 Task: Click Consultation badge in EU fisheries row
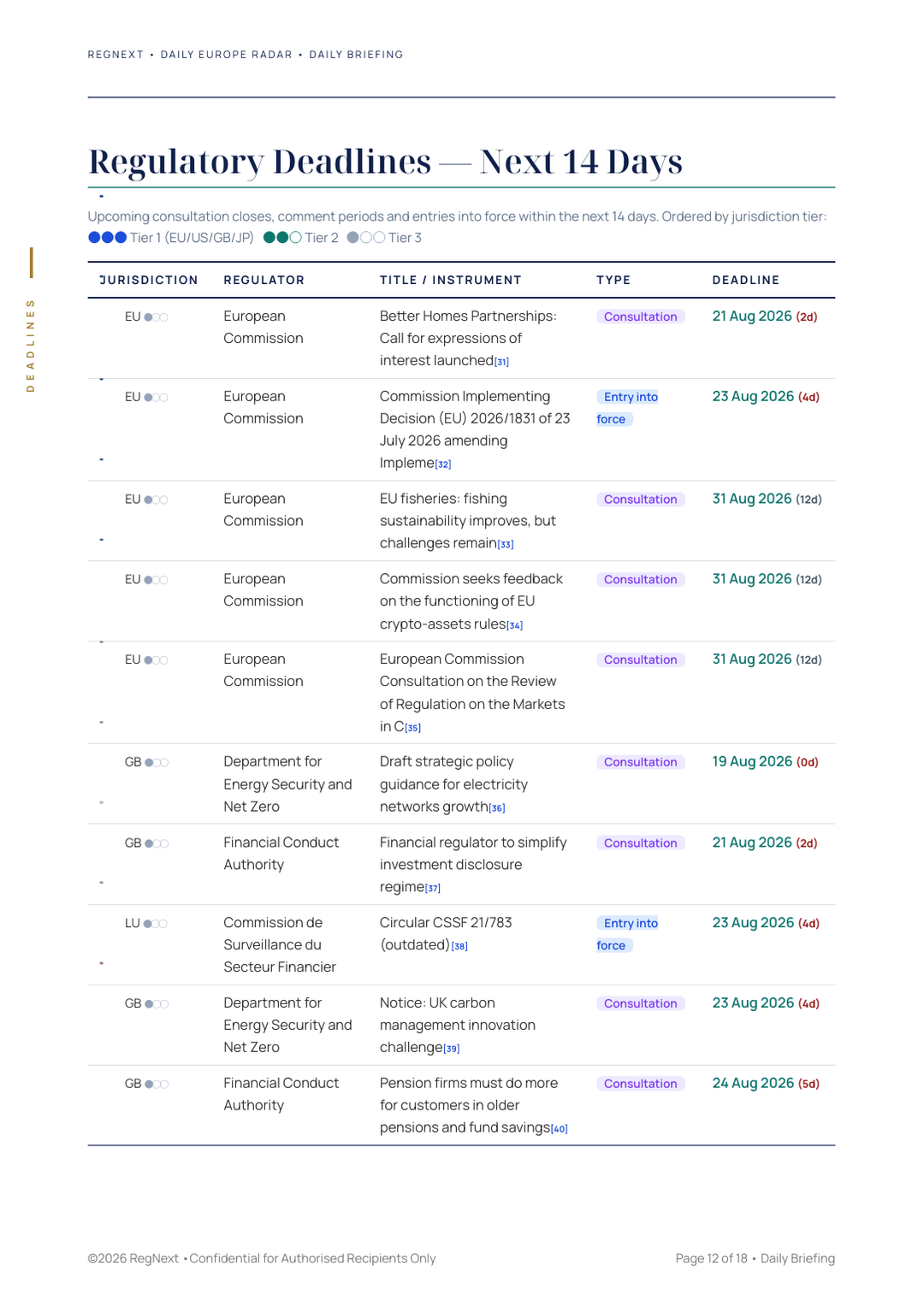click(641, 500)
